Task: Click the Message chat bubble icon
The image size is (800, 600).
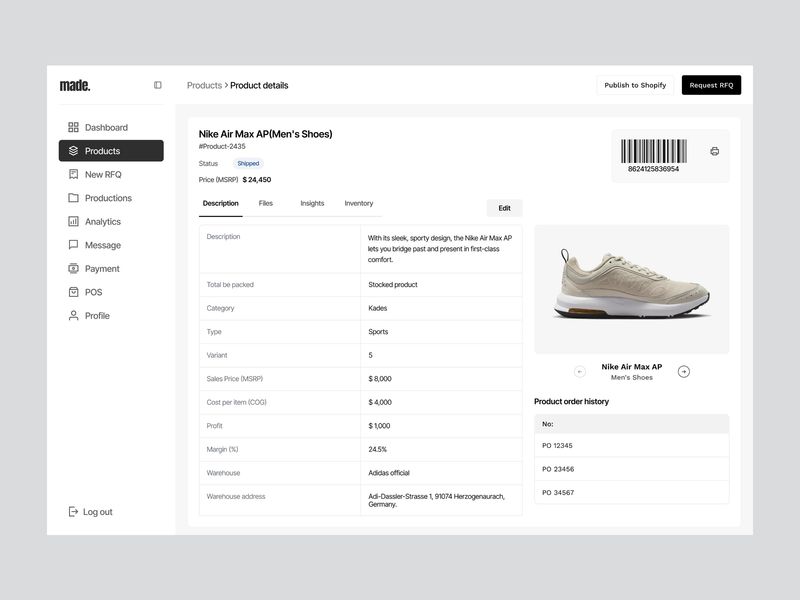Action: point(73,245)
